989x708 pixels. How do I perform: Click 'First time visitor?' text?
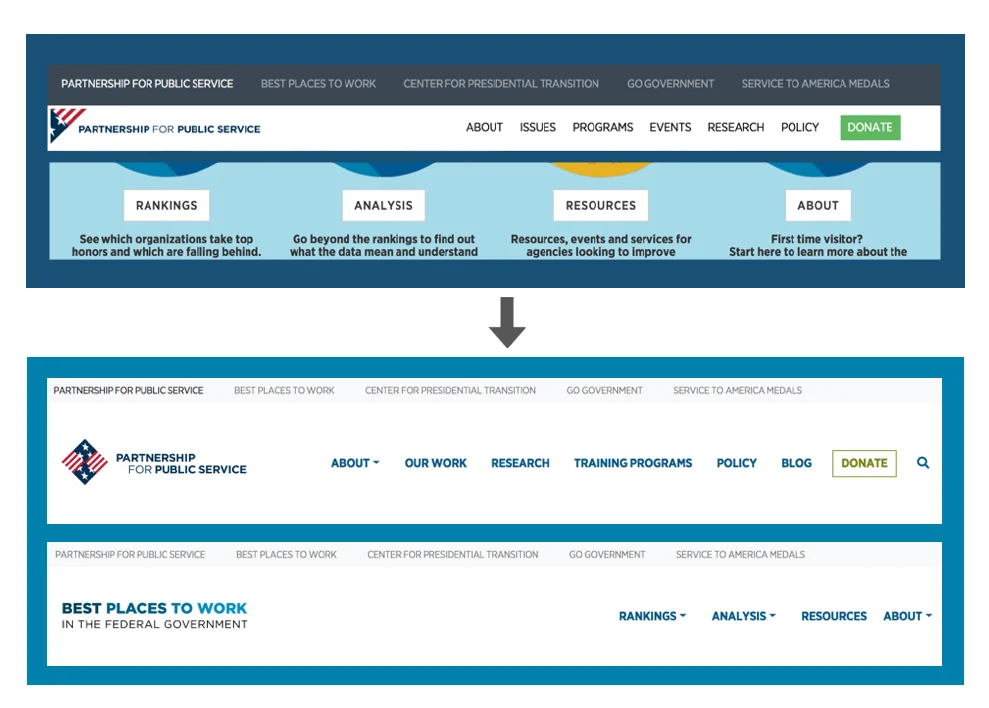tap(817, 239)
